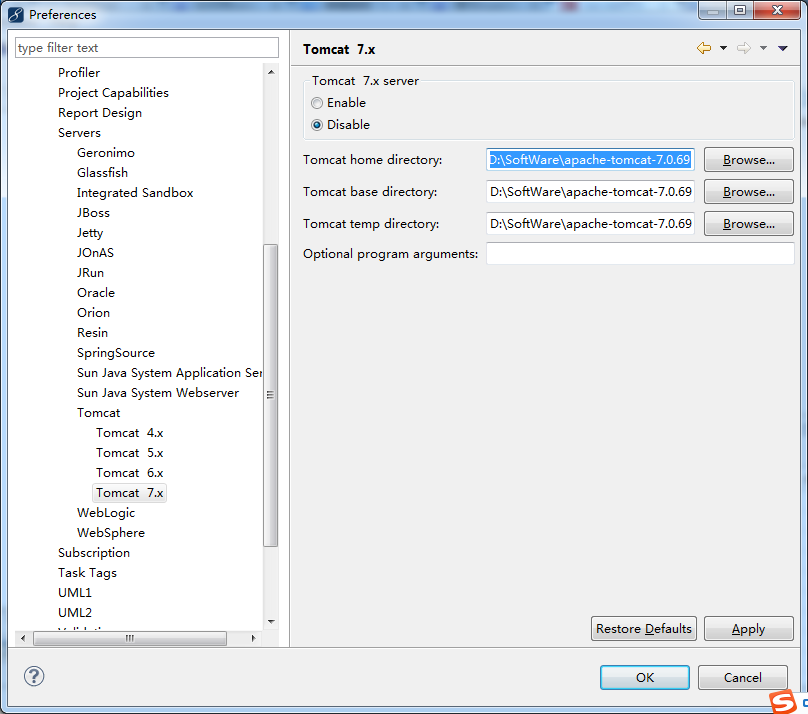Select the Servers tree node
The image size is (808, 714).
point(79,133)
